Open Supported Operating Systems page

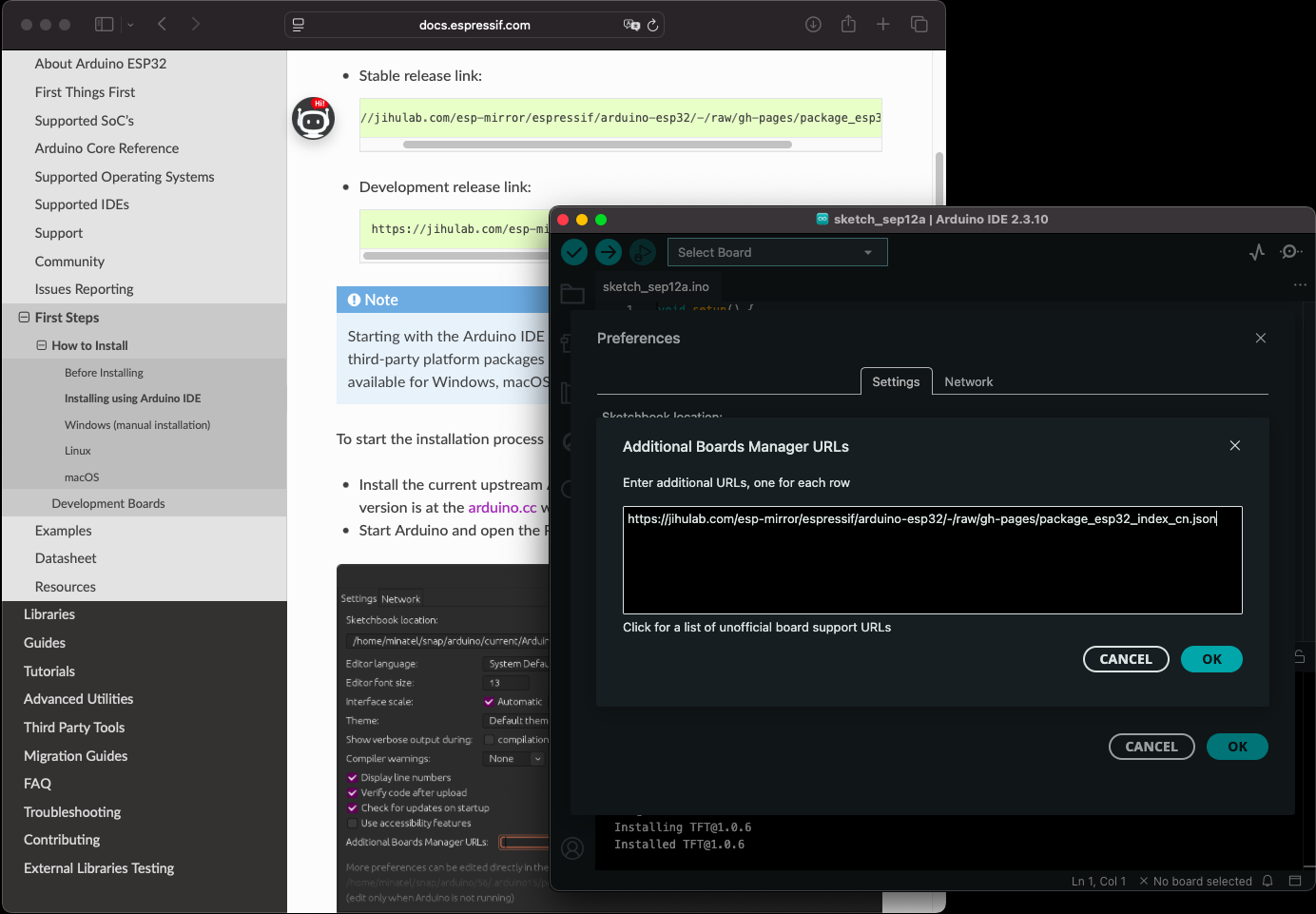coord(125,177)
